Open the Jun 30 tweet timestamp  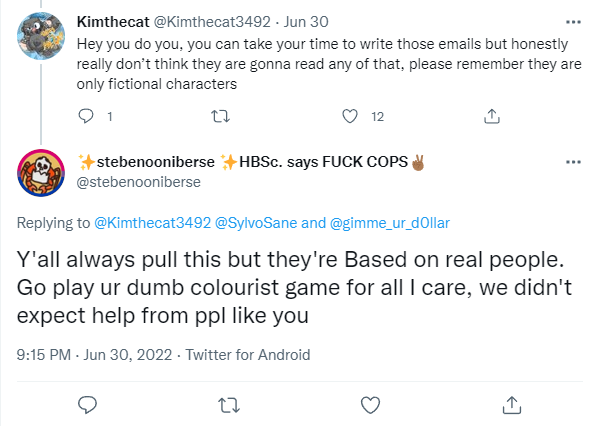tap(306, 22)
